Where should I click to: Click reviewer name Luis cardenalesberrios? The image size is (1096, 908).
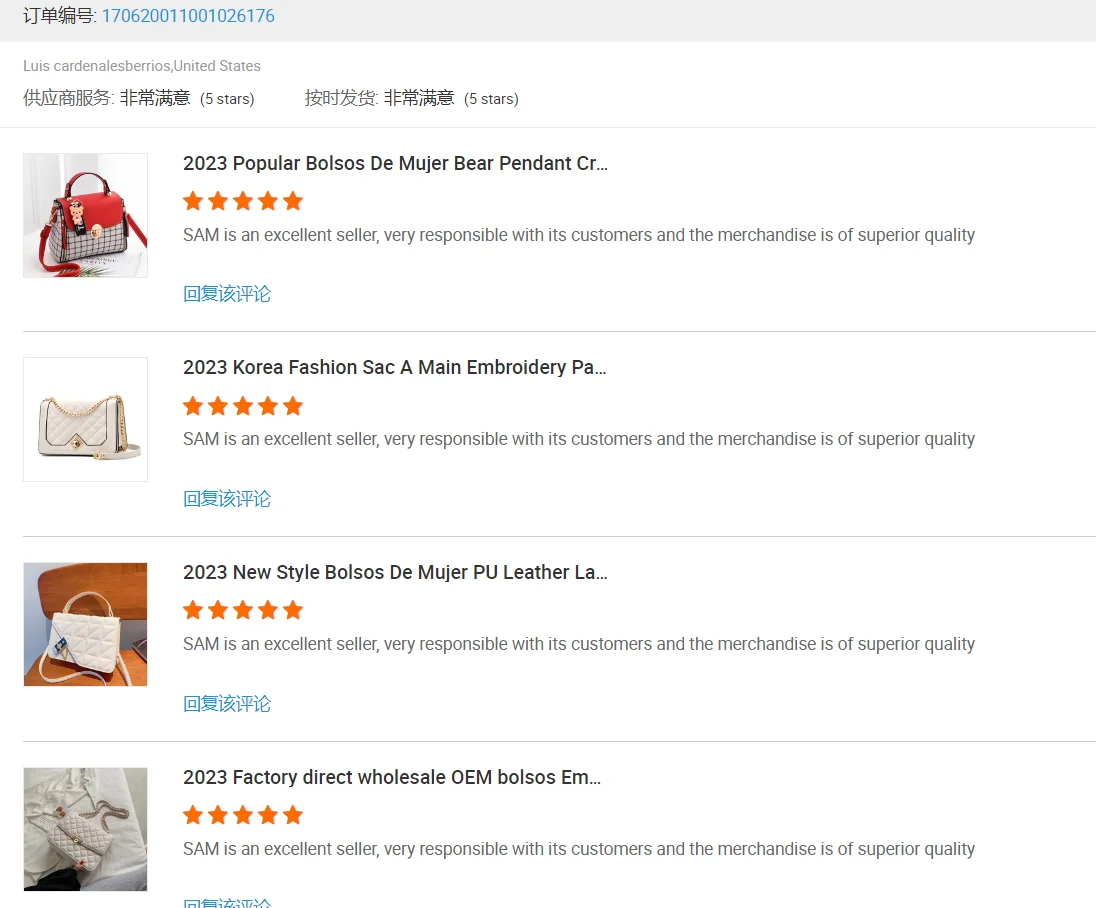[97, 66]
